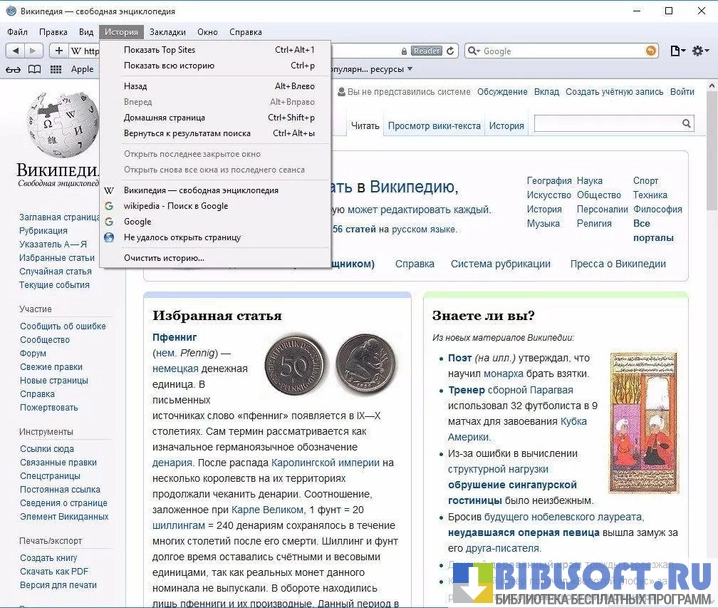Click the Случайная статья sidebar link

click(x=55, y=271)
